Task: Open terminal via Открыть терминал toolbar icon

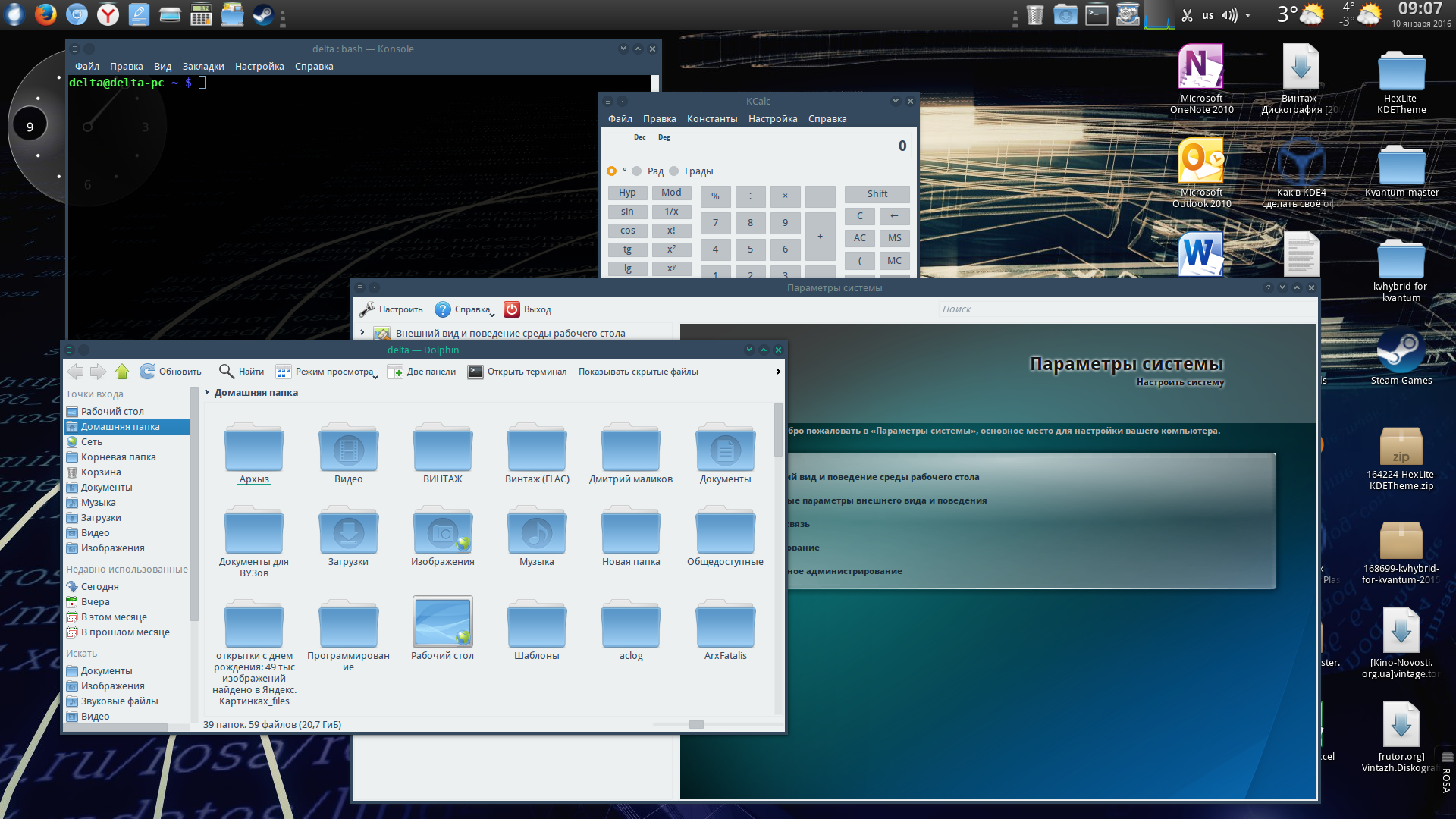Action: point(475,372)
